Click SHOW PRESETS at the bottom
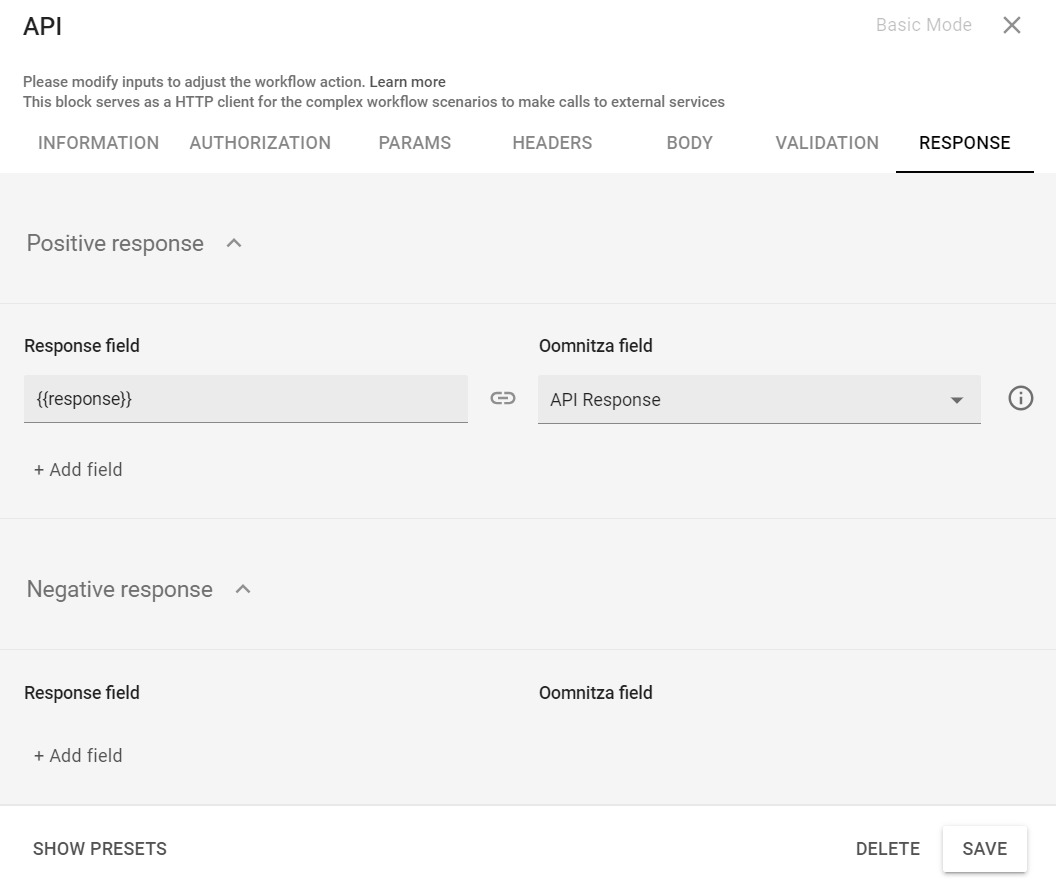Image resolution: width=1056 pixels, height=889 pixels. click(100, 849)
